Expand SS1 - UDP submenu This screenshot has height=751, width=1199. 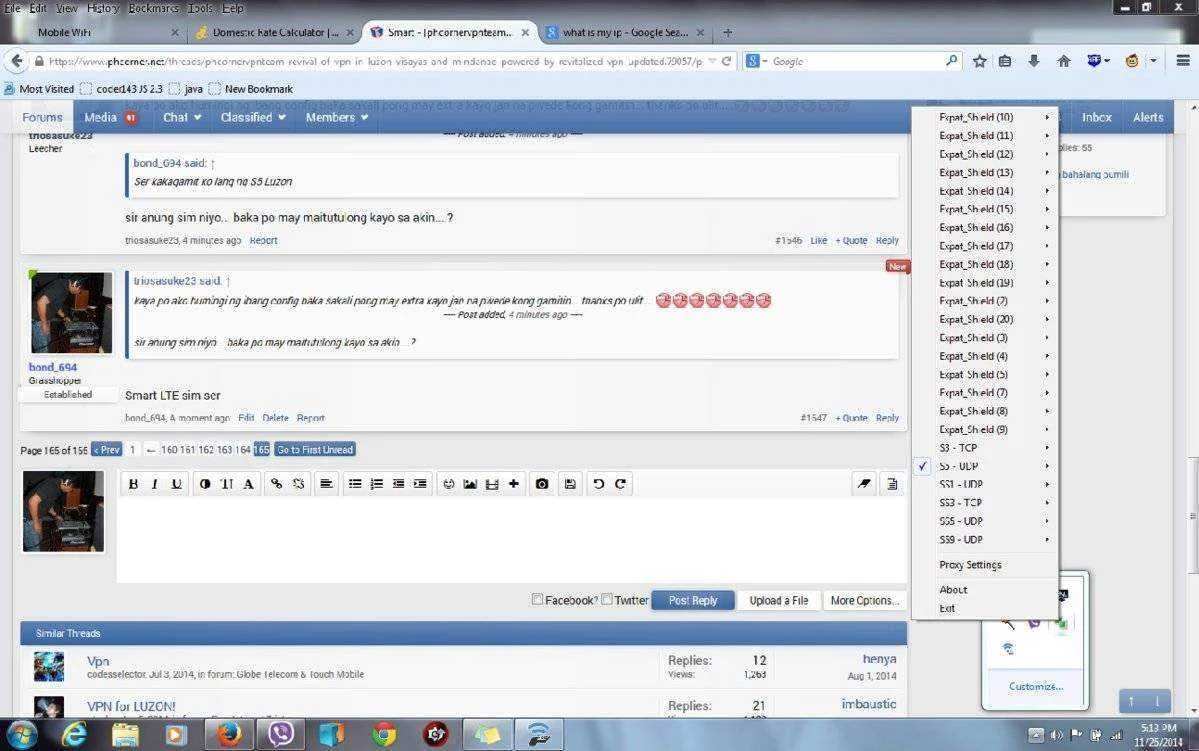[985, 484]
